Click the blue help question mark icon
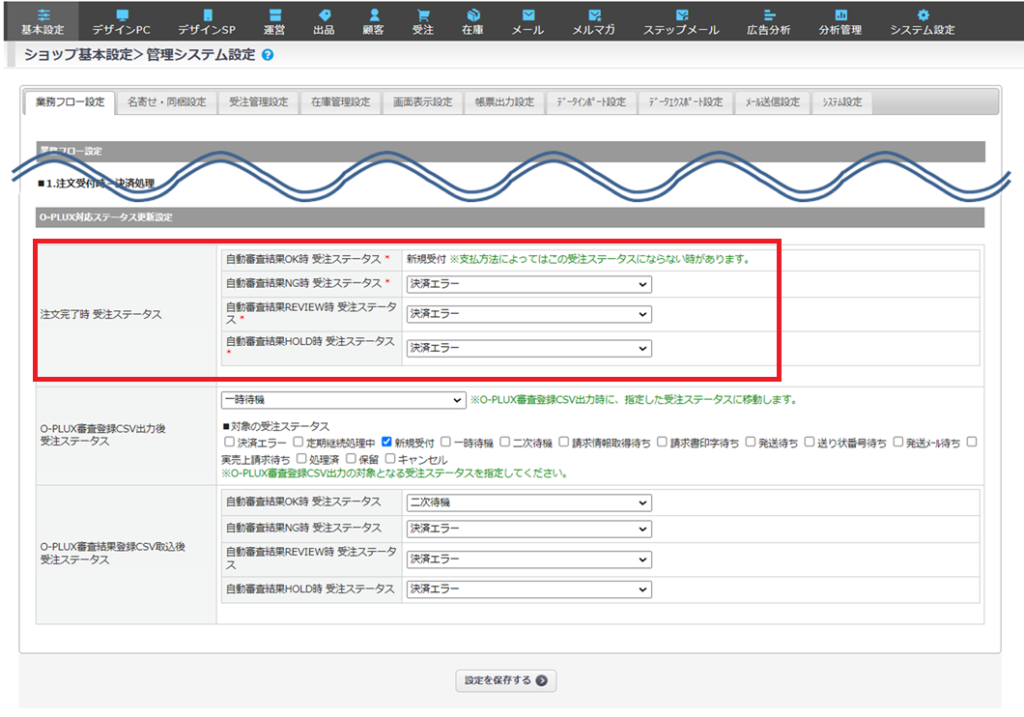The image size is (1024, 717). (267, 55)
